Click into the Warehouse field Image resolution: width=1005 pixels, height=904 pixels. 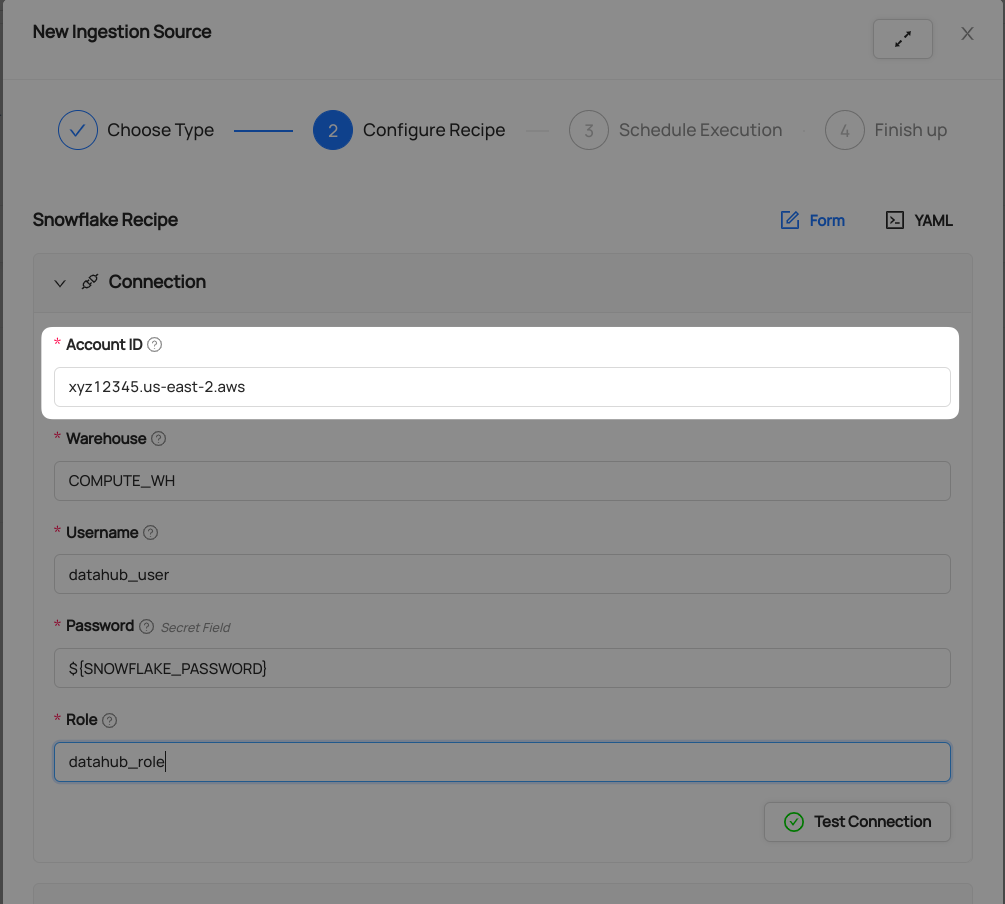pyautogui.click(x=502, y=481)
